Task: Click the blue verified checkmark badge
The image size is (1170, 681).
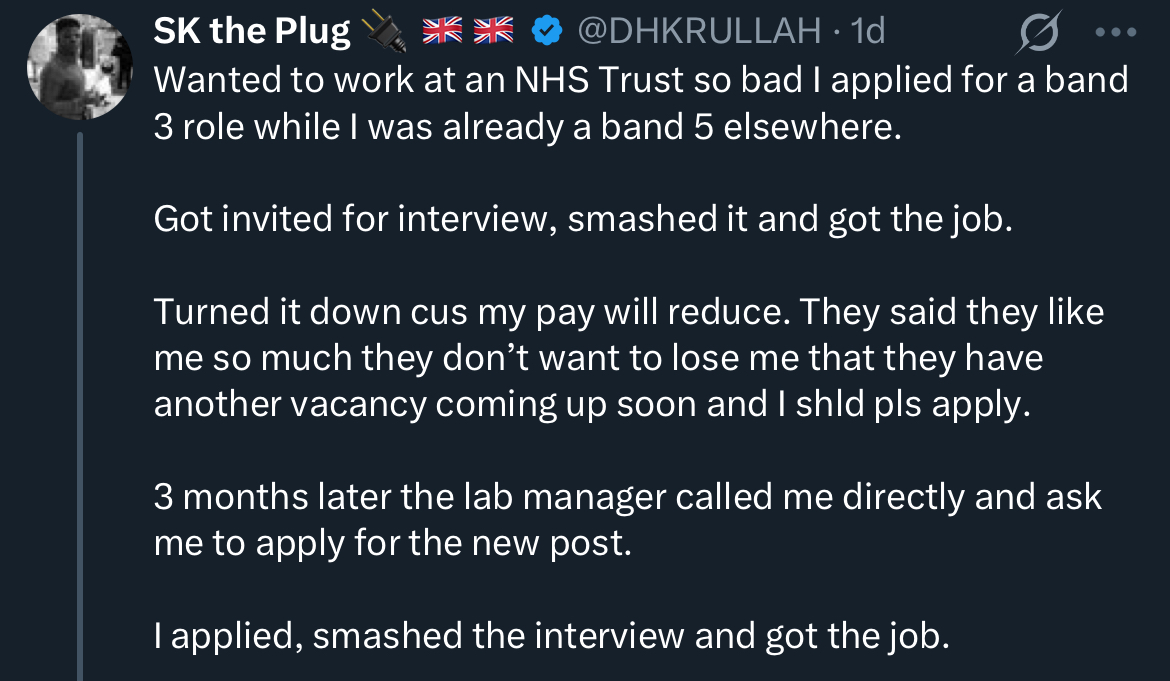Action: coord(547,31)
